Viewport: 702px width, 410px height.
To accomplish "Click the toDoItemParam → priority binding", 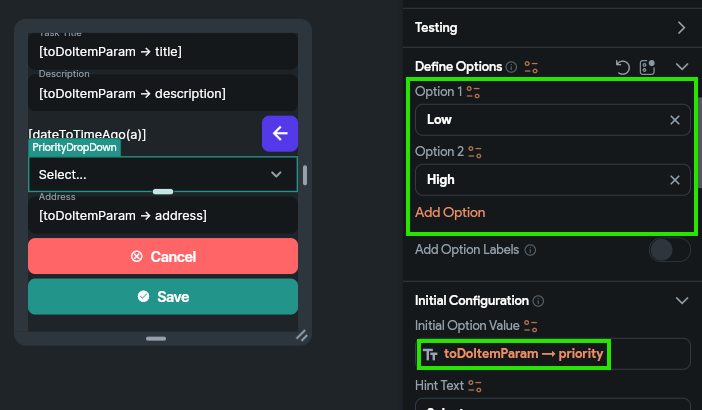I will click(x=523, y=354).
